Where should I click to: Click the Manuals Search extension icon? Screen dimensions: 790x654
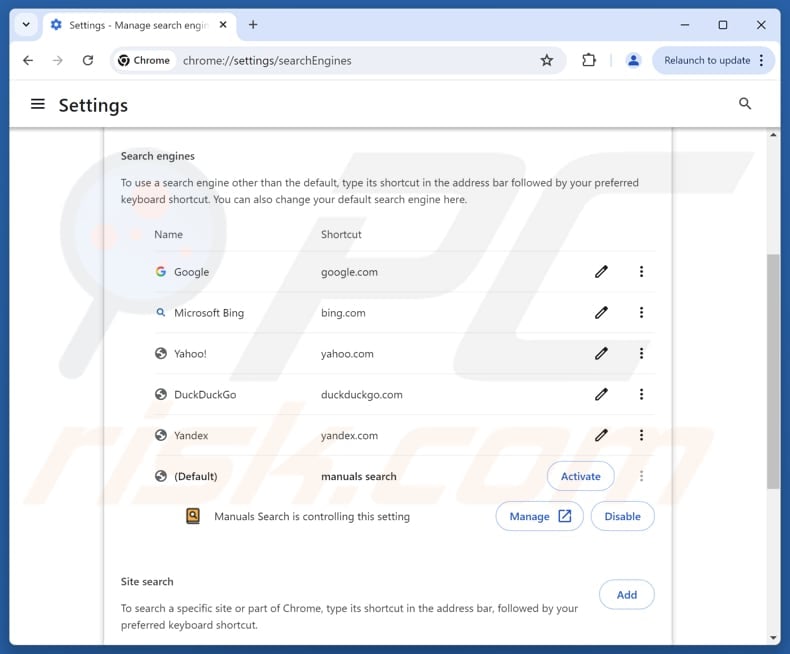pos(193,516)
